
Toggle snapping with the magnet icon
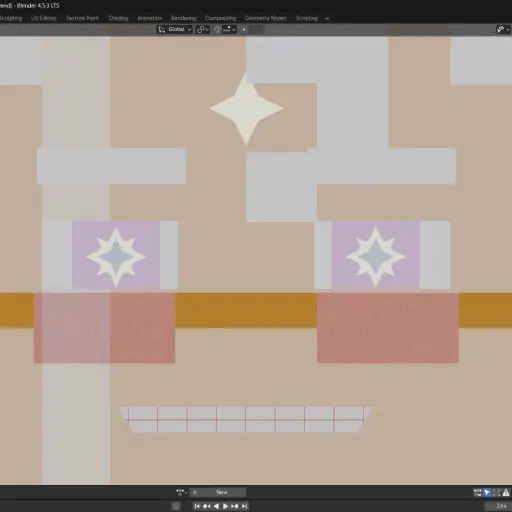click(x=217, y=29)
